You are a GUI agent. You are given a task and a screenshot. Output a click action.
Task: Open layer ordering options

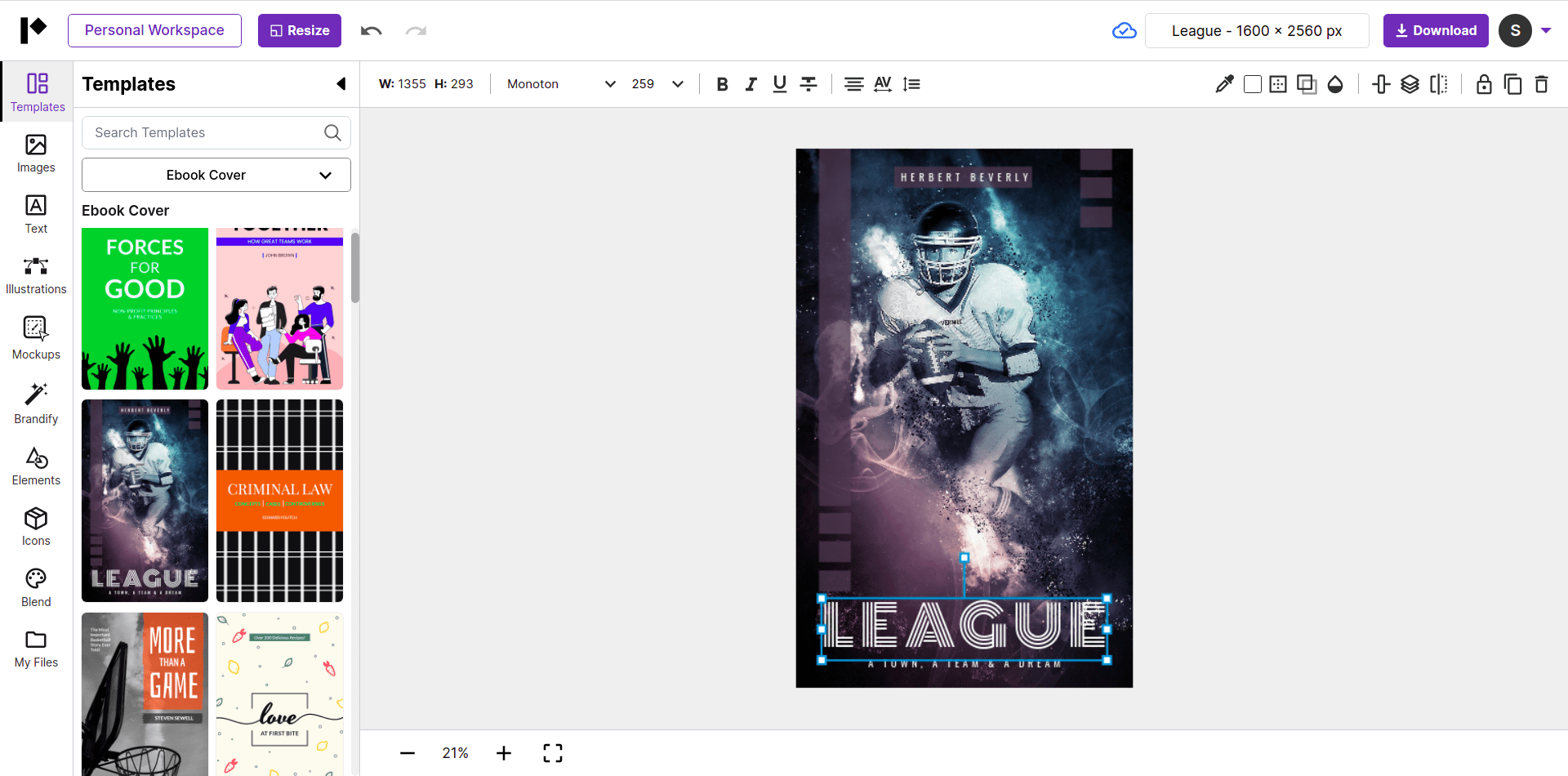coord(1411,83)
